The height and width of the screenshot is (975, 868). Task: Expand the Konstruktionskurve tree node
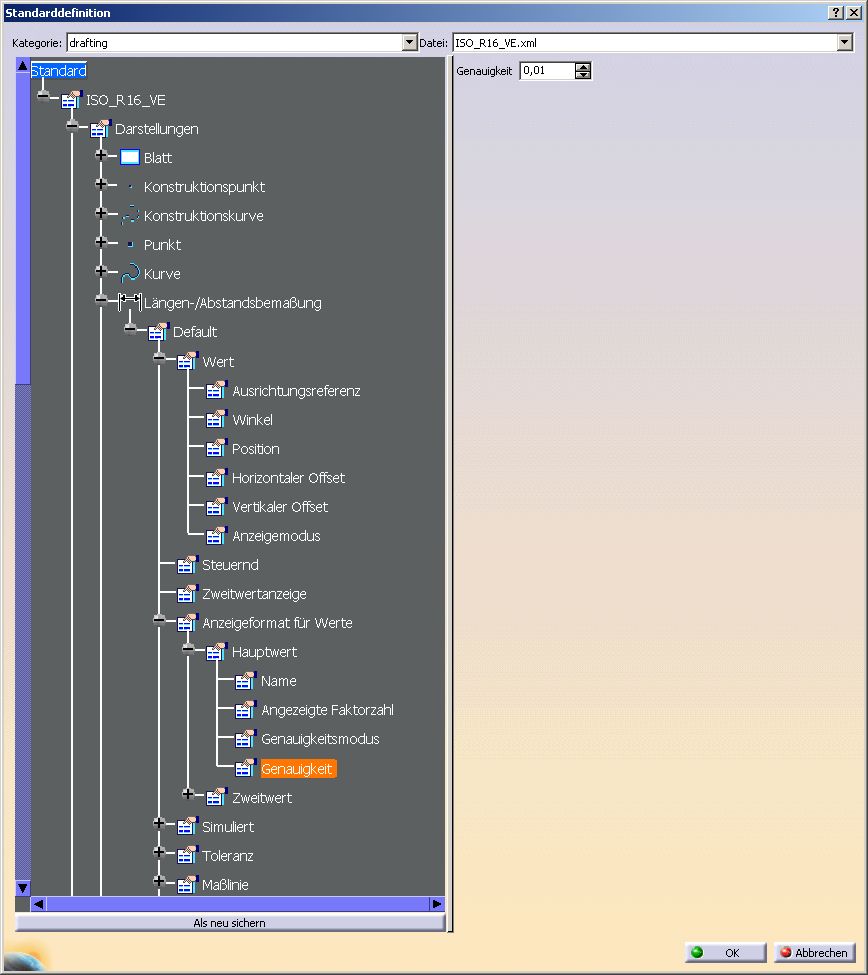(x=101, y=213)
